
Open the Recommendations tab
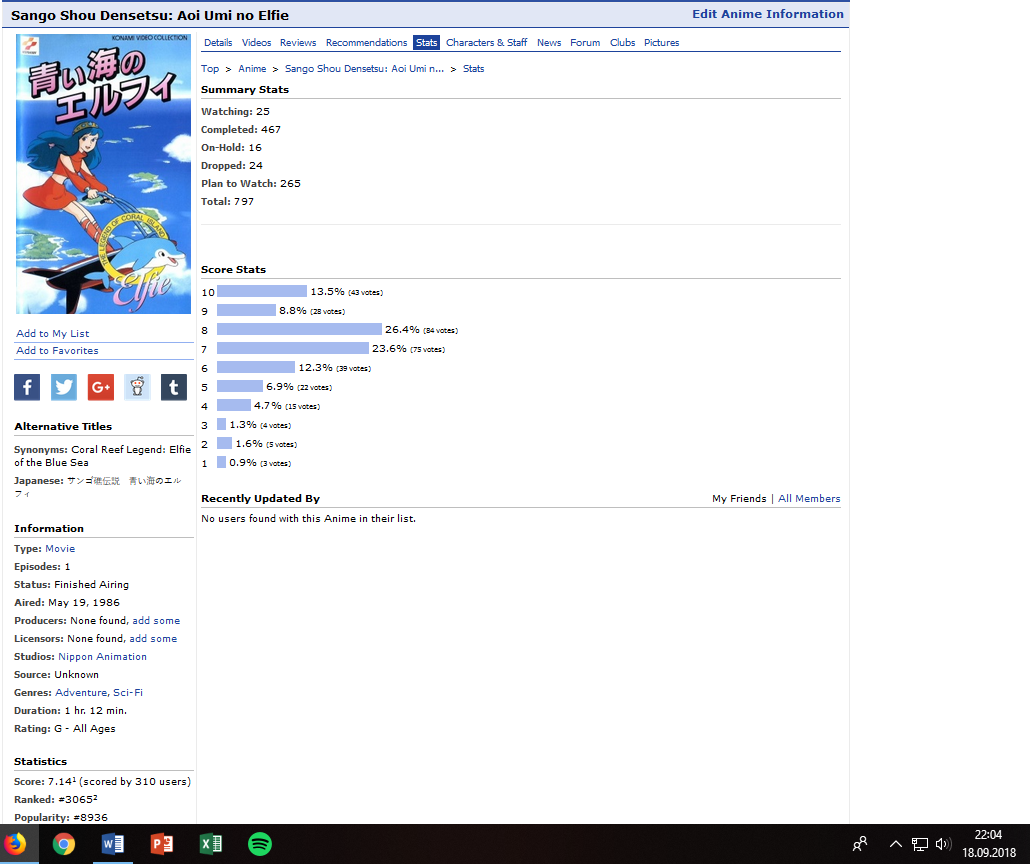coord(367,43)
